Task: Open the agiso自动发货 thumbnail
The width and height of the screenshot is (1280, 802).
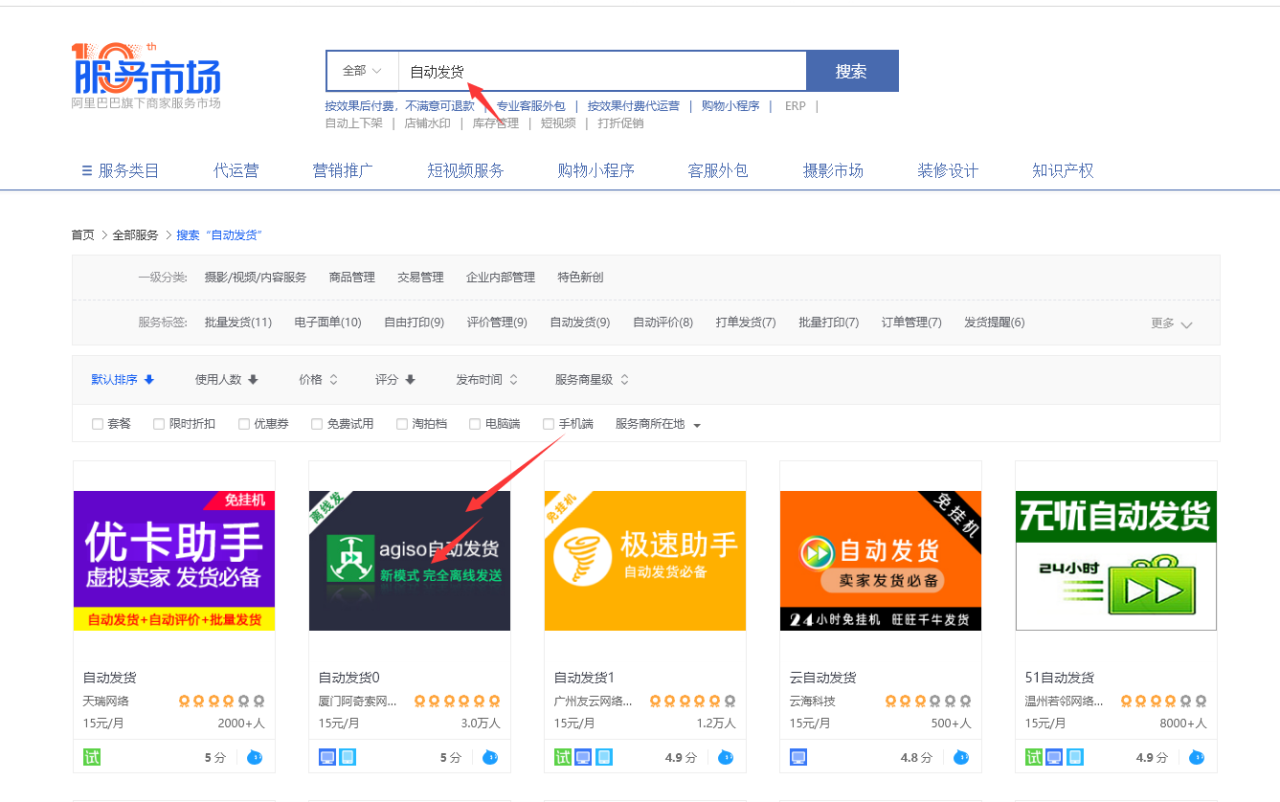Action: tap(410, 561)
